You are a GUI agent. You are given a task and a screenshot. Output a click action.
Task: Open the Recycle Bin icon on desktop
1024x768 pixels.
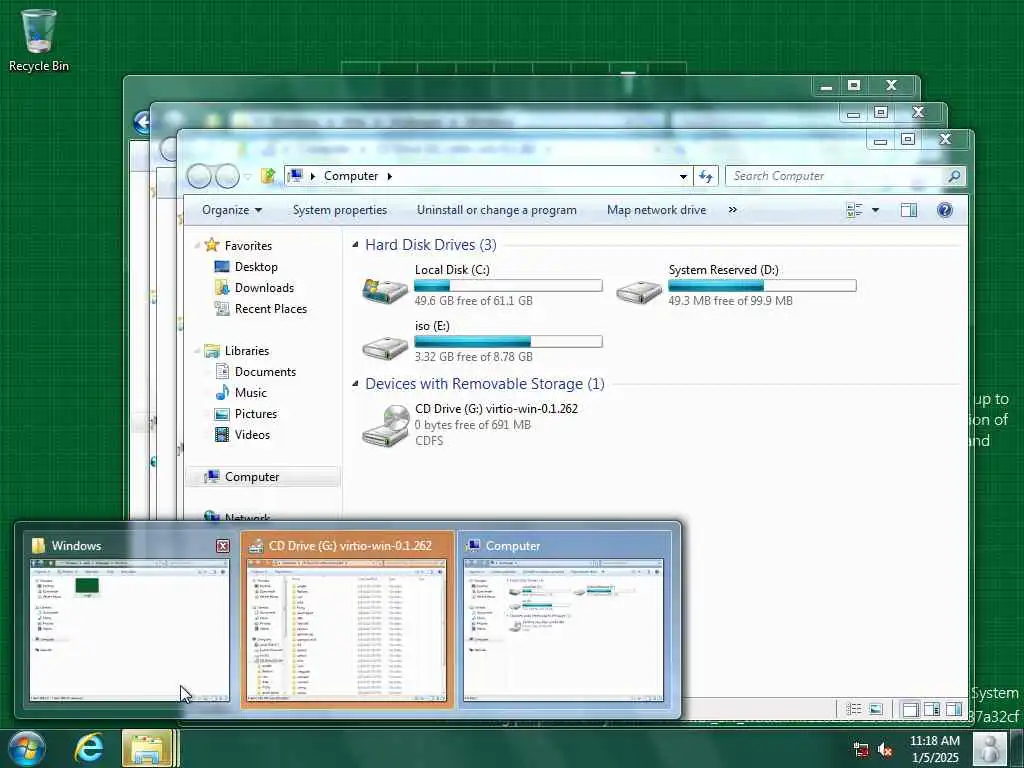[39, 40]
